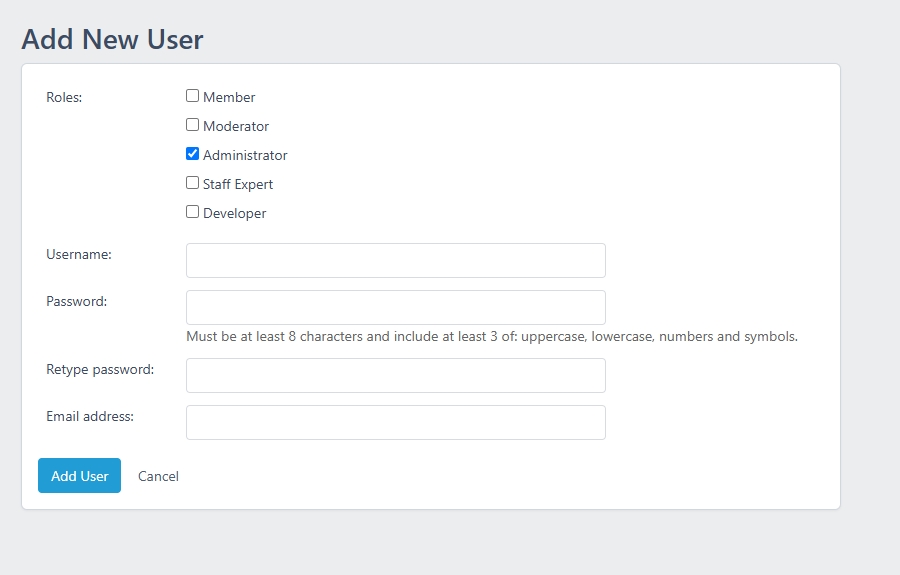Viewport: 900px width, 575px height.
Task: Check the Member role checkbox
Action: [192, 96]
